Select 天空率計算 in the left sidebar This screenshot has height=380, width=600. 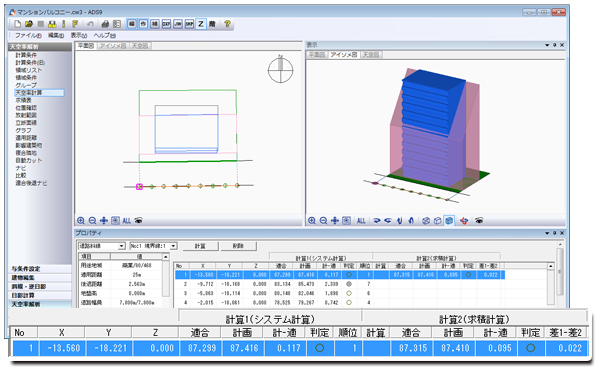click(39, 93)
